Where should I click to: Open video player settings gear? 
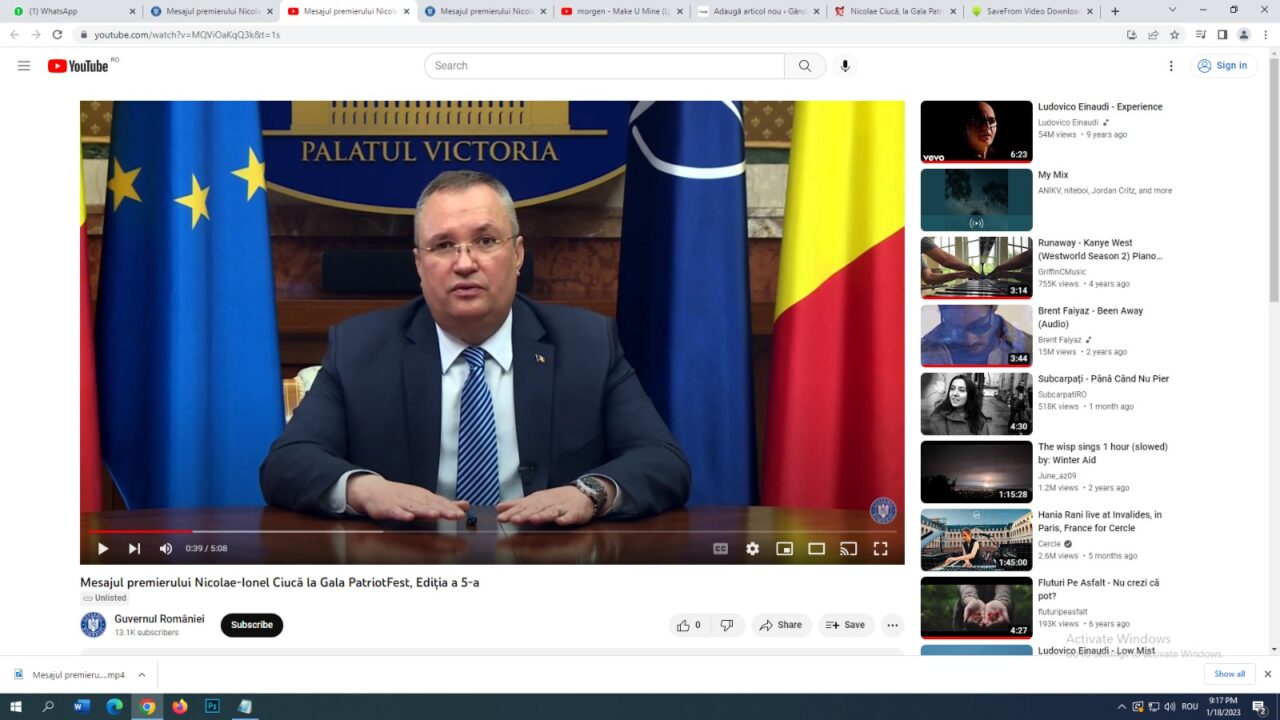click(x=752, y=548)
